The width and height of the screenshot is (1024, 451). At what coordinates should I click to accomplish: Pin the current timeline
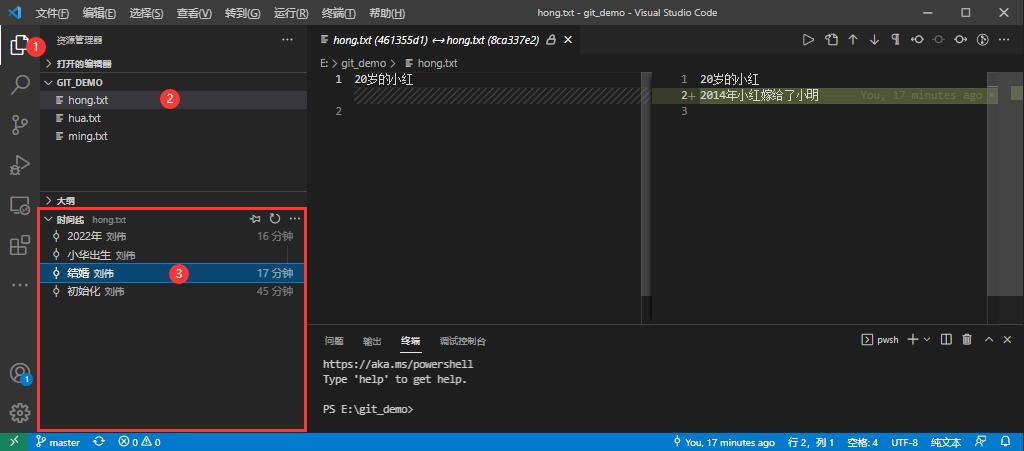coord(255,219)
